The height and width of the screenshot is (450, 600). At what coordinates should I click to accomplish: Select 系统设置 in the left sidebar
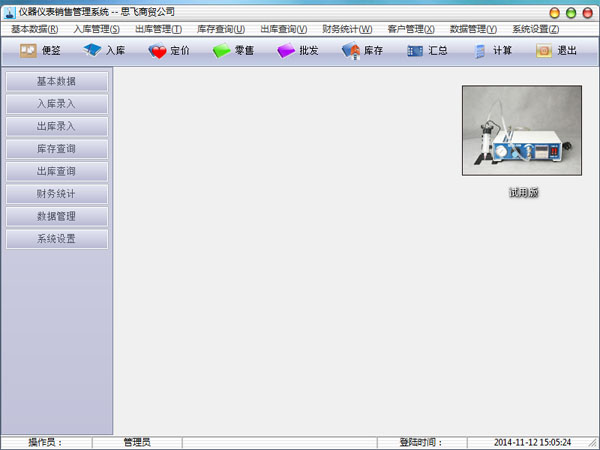click(x=56, y=239)
